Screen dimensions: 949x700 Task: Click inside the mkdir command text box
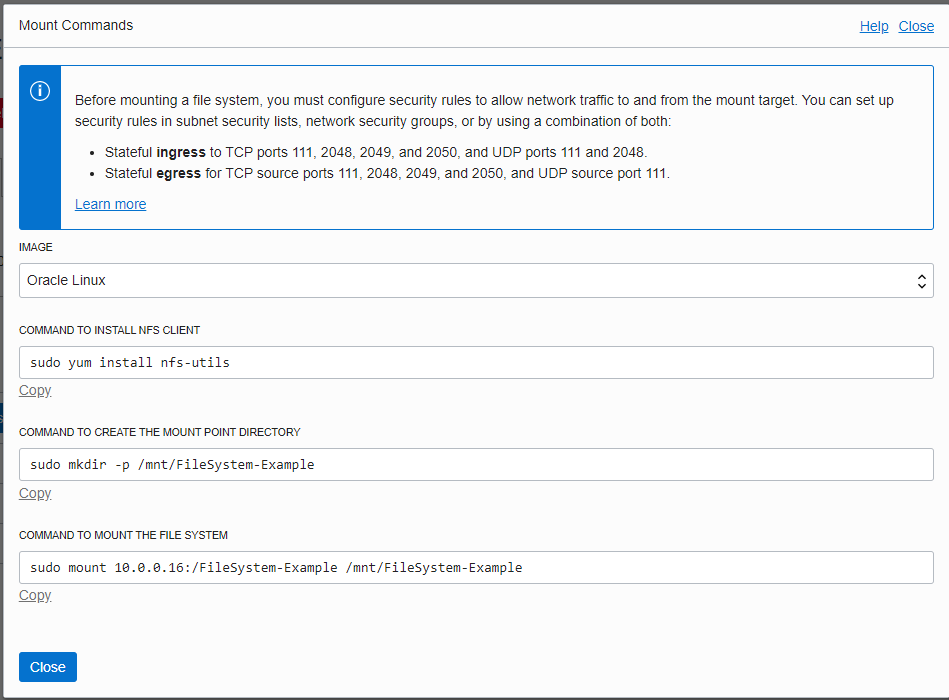[475, 464]
